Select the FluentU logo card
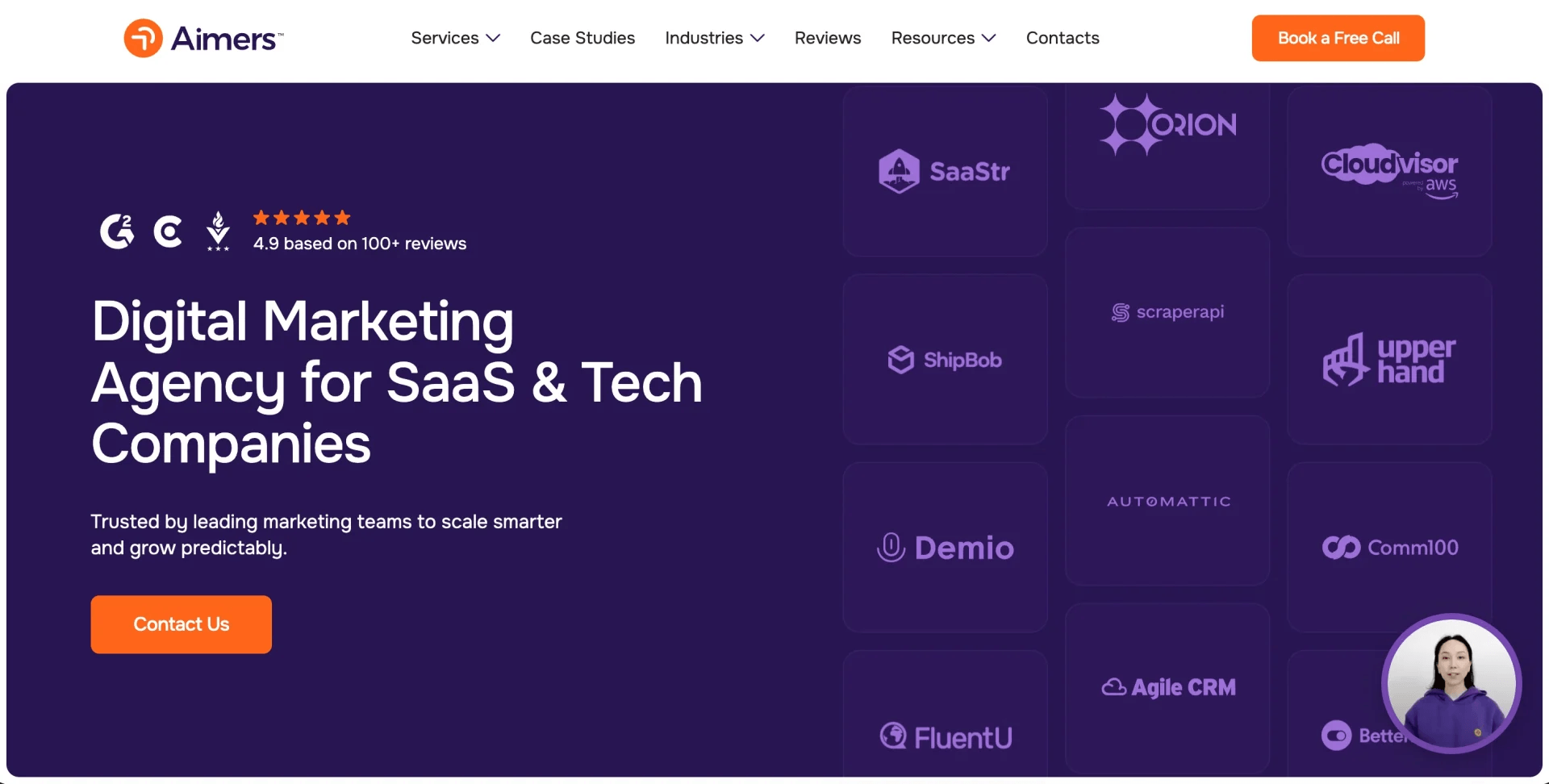The height and width of the screenshot is (784, 1549). point(946,714)
